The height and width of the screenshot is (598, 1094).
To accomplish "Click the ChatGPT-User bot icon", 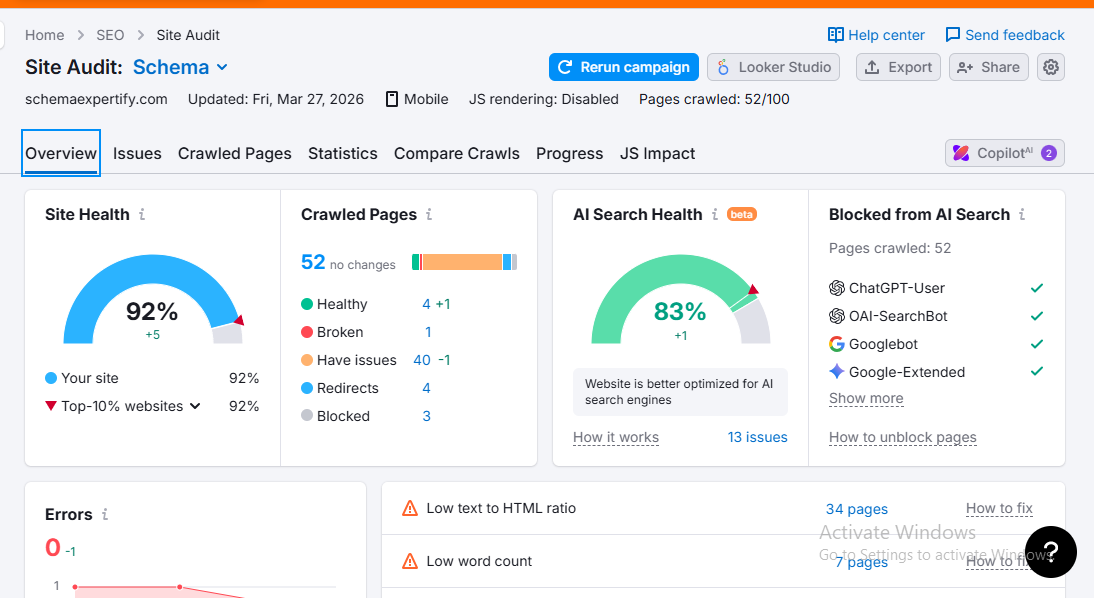I will pos(837,287).
